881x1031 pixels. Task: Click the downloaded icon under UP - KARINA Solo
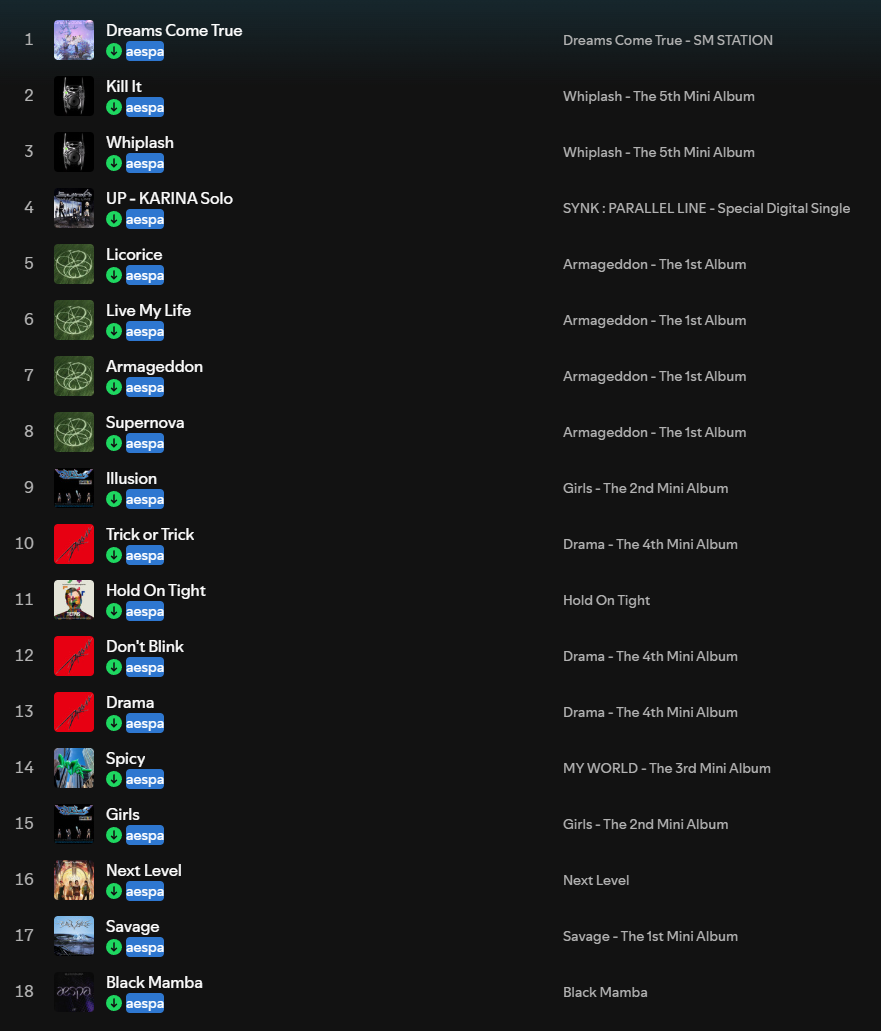pyautogui.click(x=114, y=219)
